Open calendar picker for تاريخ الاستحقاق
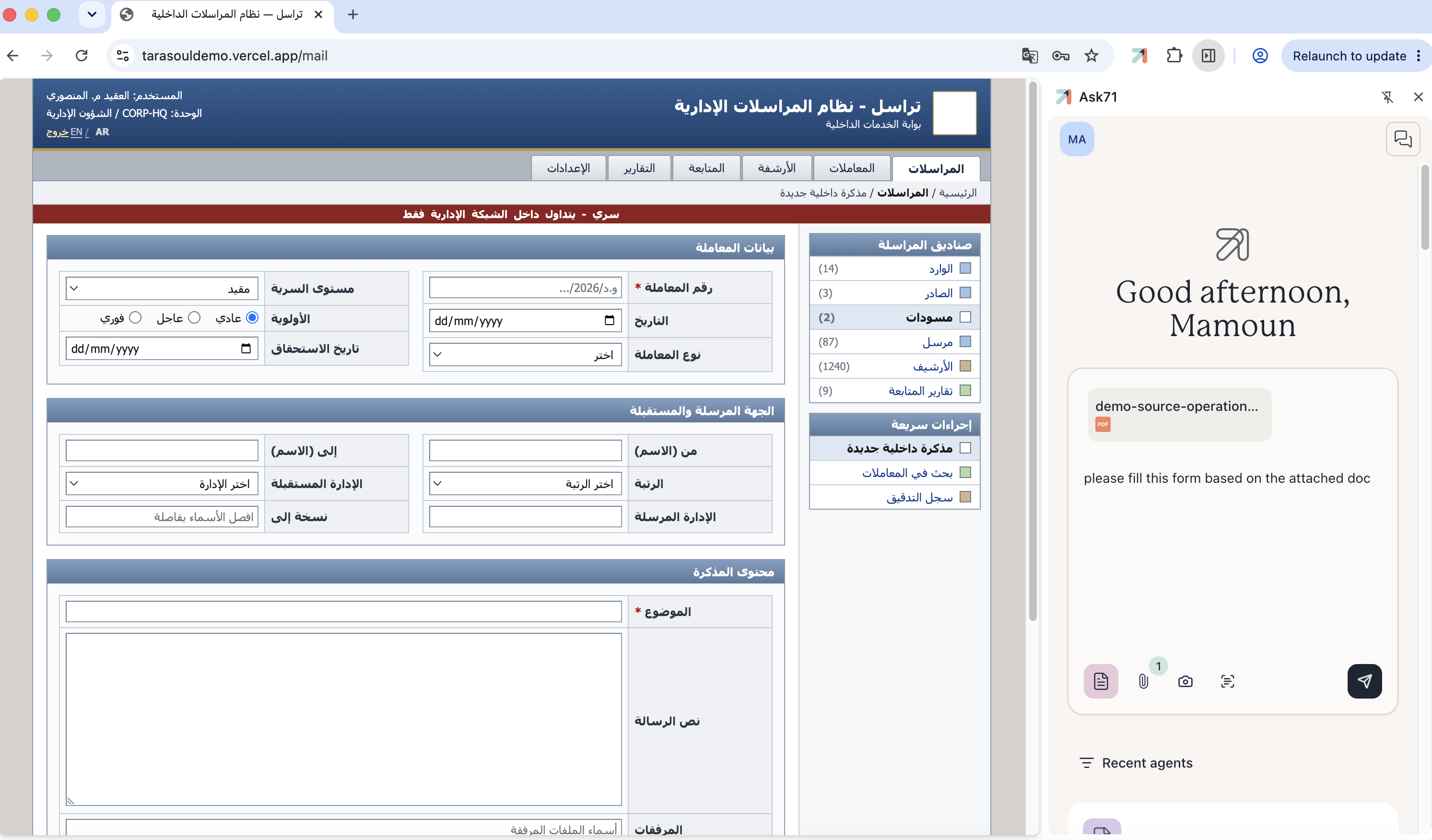Image resolution: width=1432 pixels, height=840 pixels. tap(246, 349)
